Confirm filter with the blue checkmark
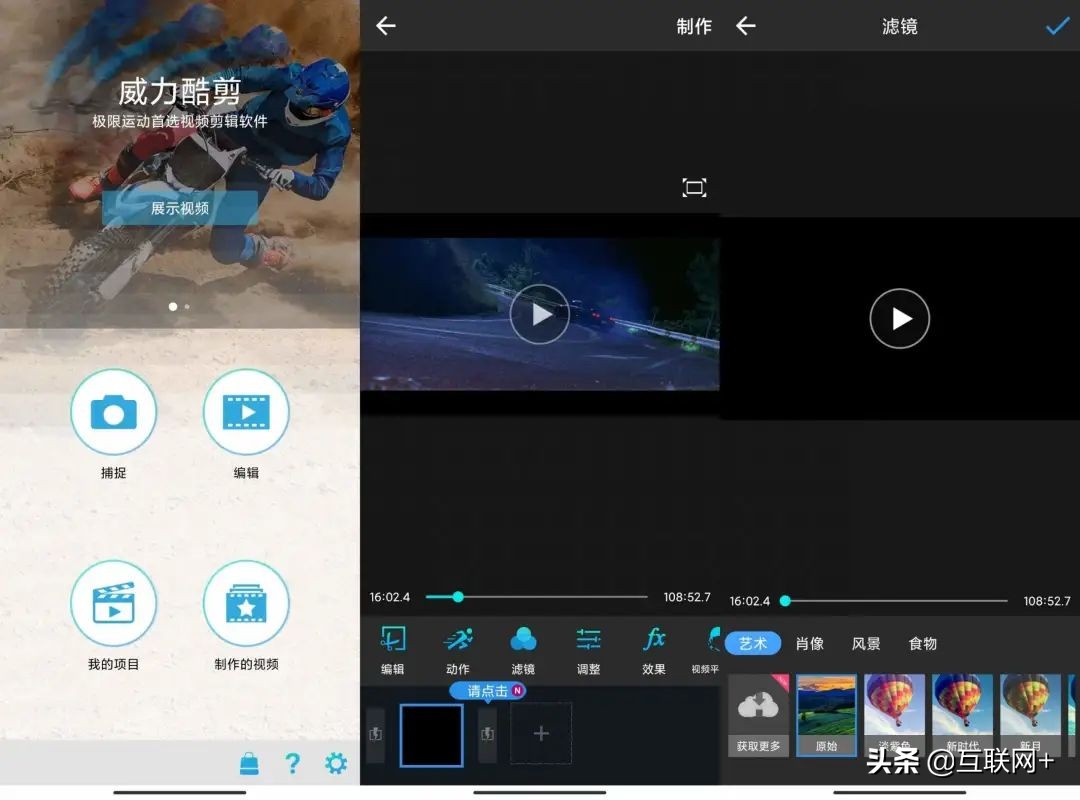1080x800 pixels. [1056, 26]
